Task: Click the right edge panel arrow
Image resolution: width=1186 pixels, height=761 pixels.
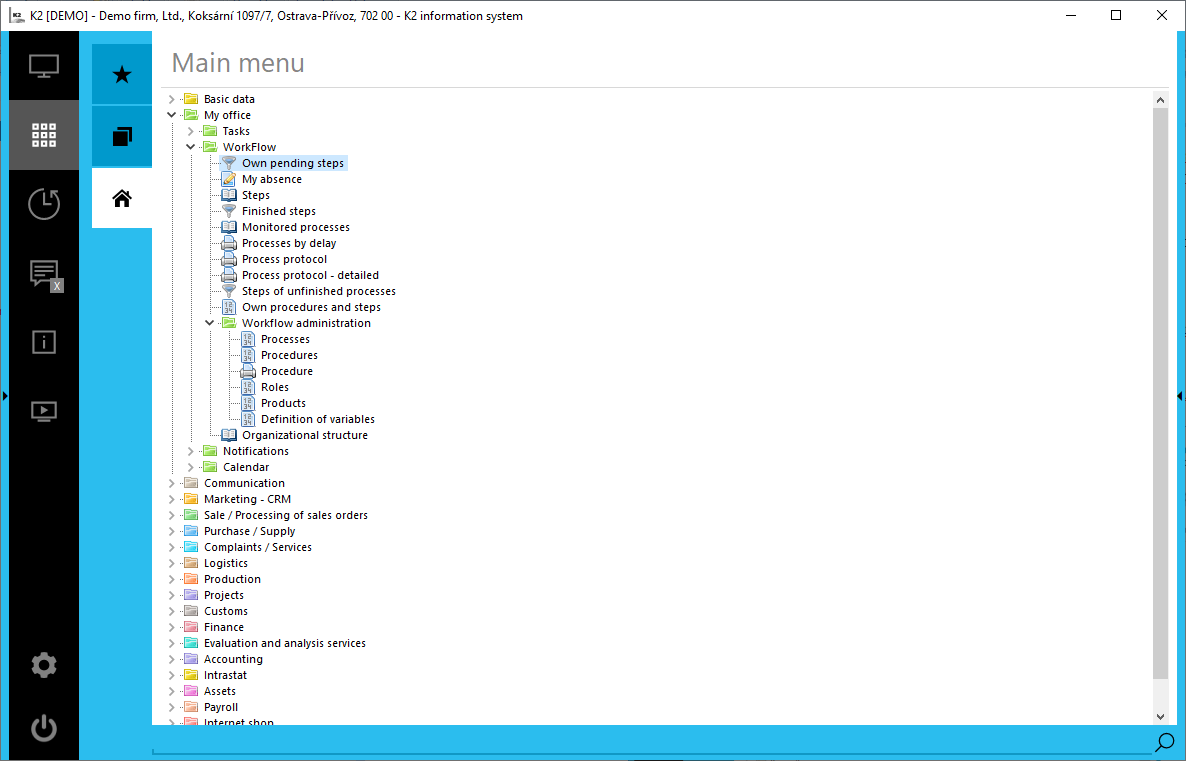Action: coord(1180,396)
